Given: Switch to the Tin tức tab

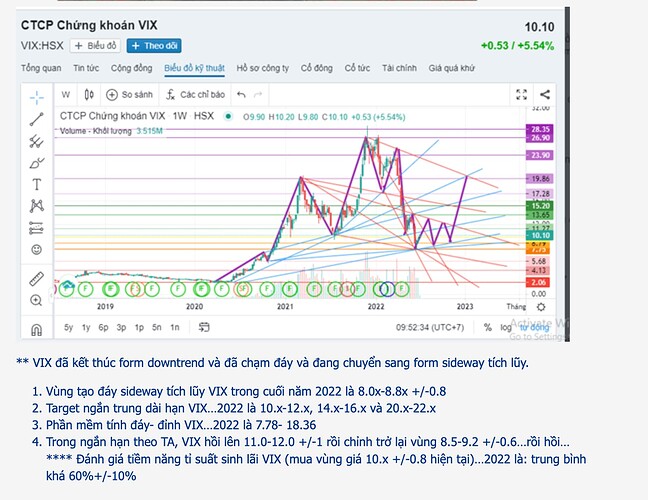Looking at the screenshot, I should pos(86,68).
